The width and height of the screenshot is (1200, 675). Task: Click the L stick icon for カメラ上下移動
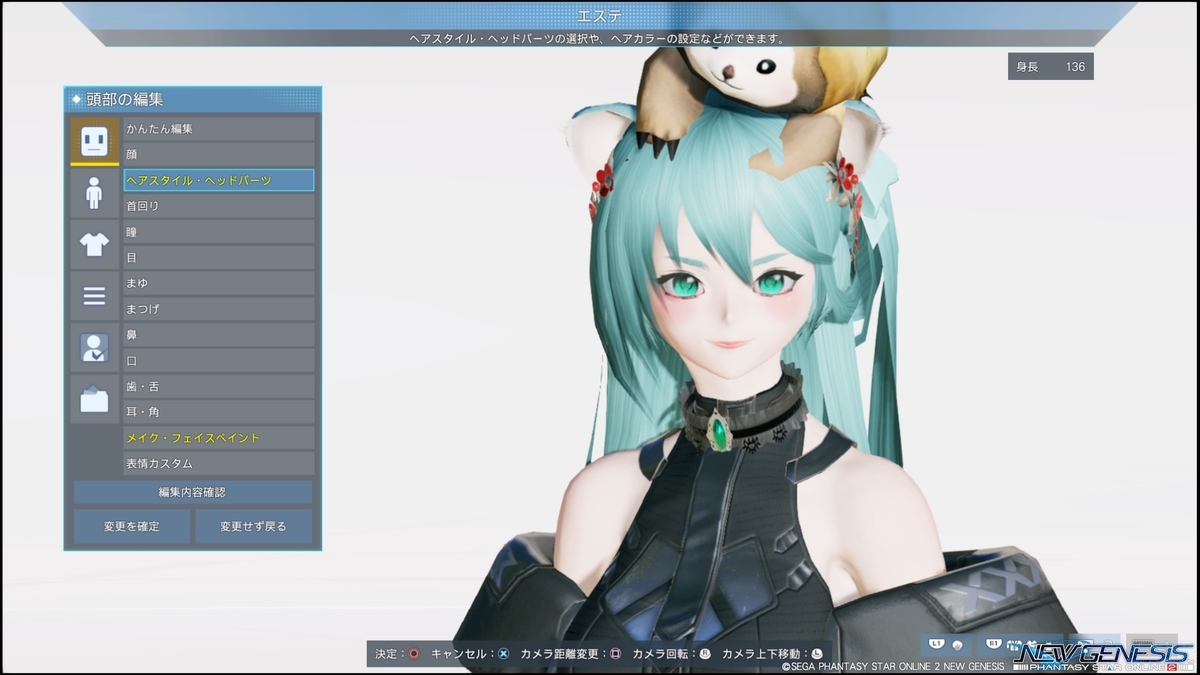[x=817, y=654]
